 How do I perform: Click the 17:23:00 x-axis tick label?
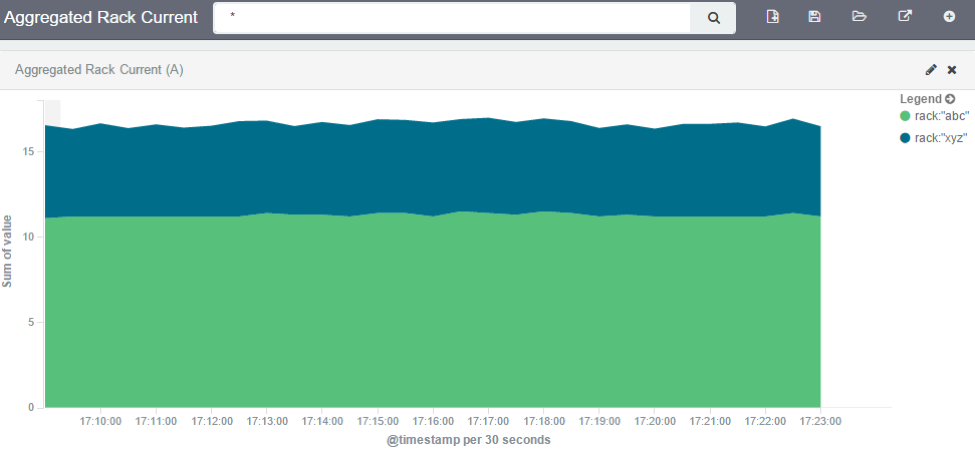pos(821,421)
